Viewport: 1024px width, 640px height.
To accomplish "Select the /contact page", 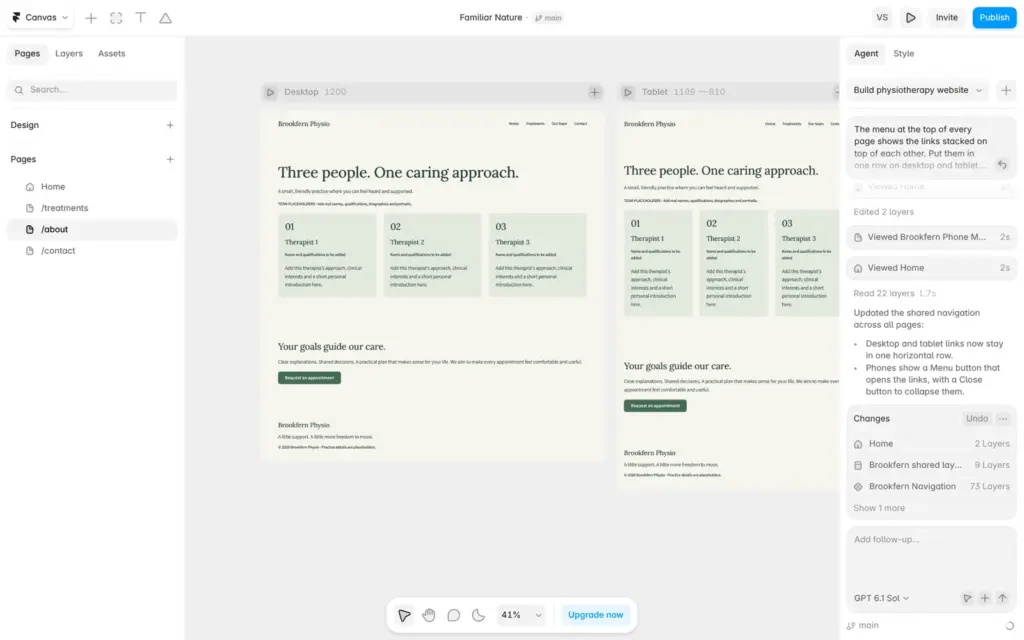I will [x=92, y=251].
